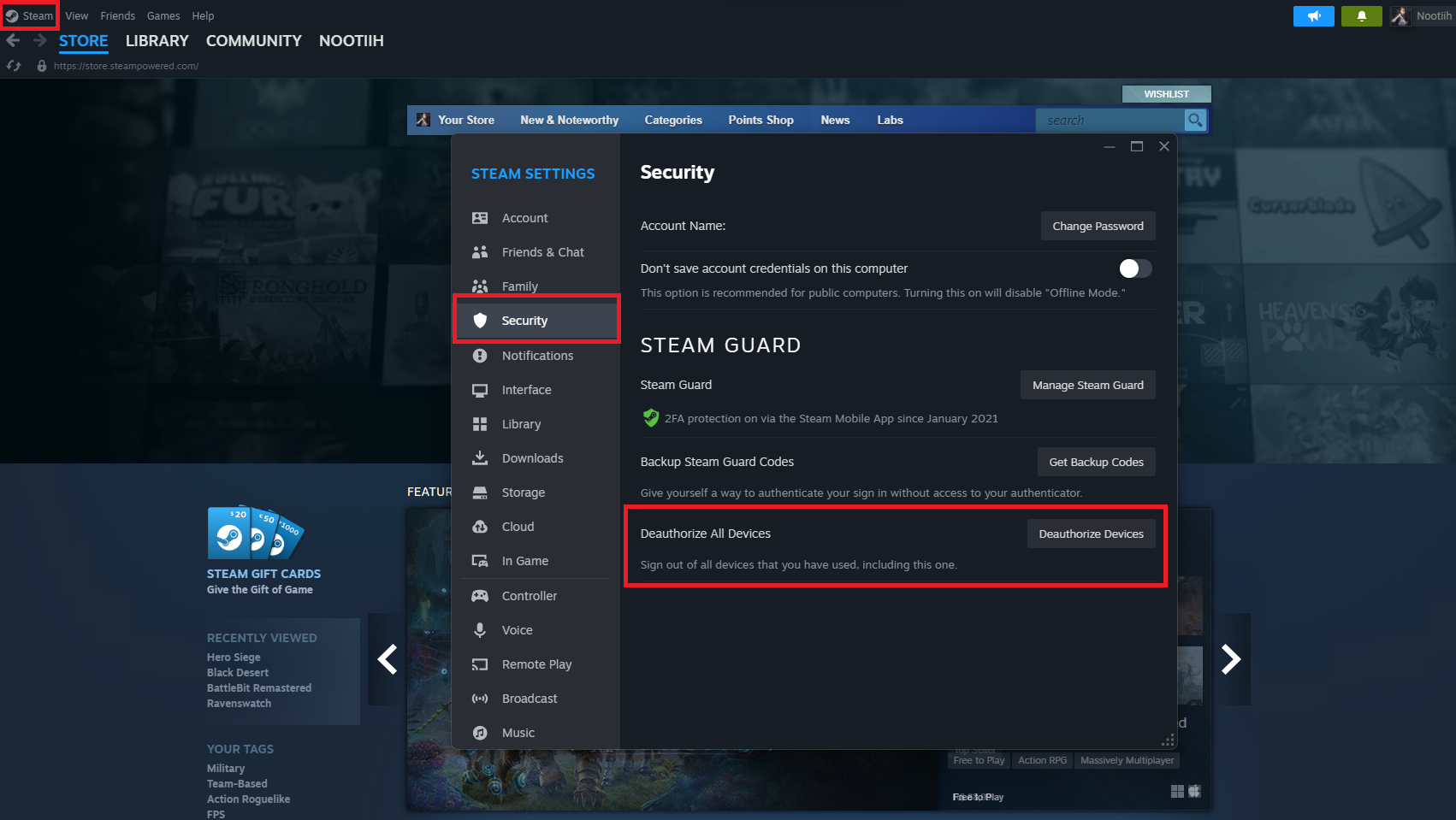
Task: Select the Interface monitor icon
Action: pos(480,390)
